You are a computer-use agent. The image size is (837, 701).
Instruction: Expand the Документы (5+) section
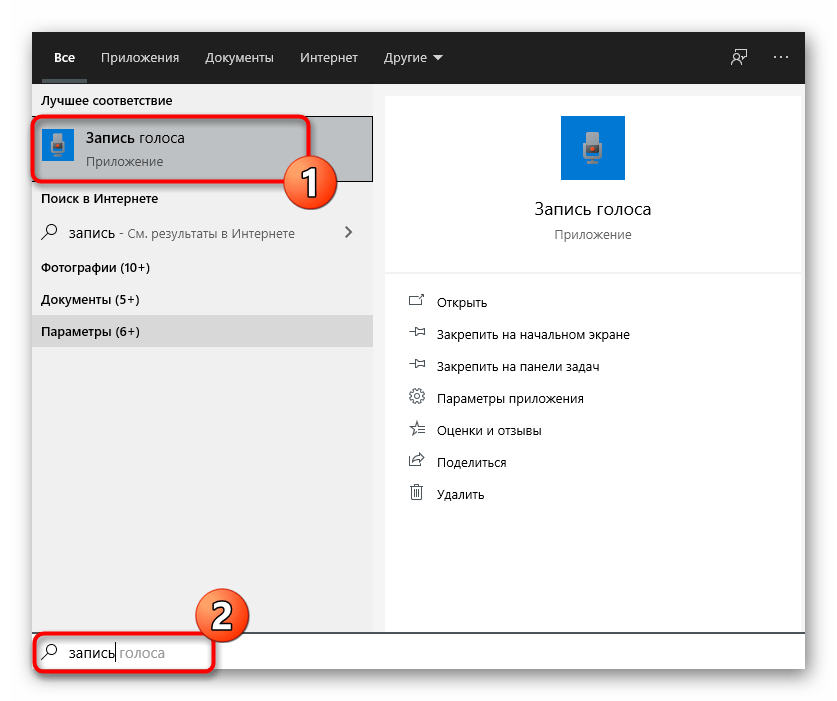(x=90, y=300)
